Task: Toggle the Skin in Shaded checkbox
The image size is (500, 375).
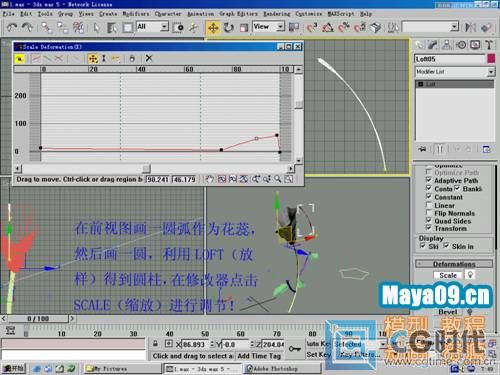Action: tap(446, 246)
